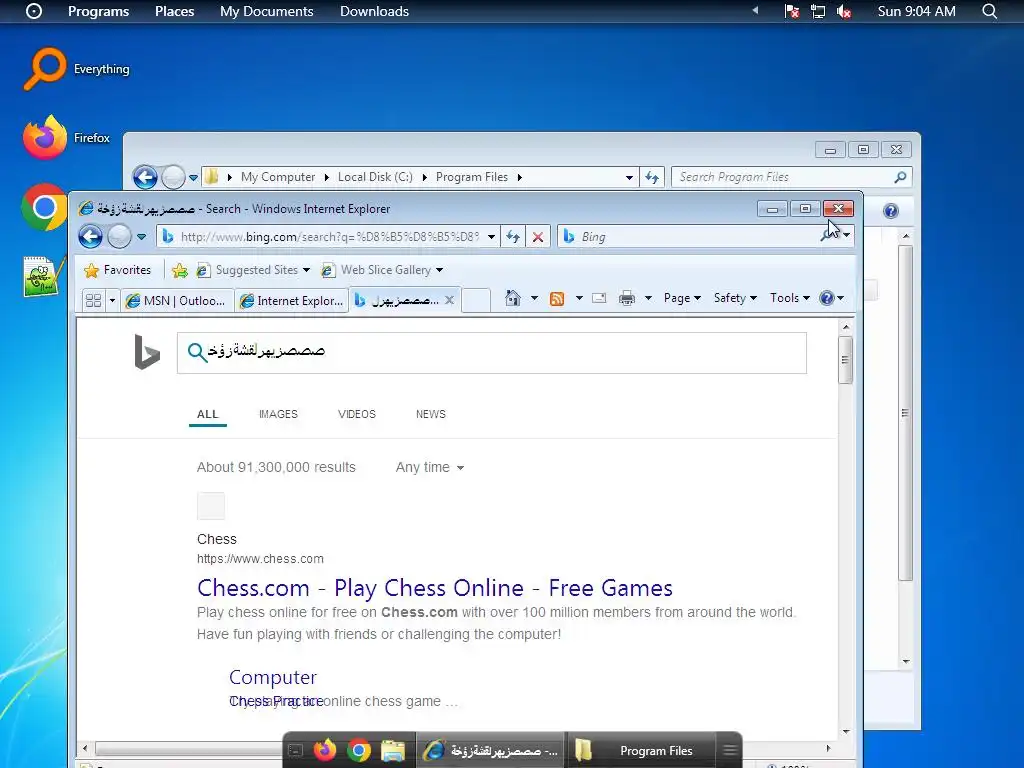The height and width of the screenshot is (768, 1024).
Task: Select the VIDEOS search tab
Action: pos(357,414)
